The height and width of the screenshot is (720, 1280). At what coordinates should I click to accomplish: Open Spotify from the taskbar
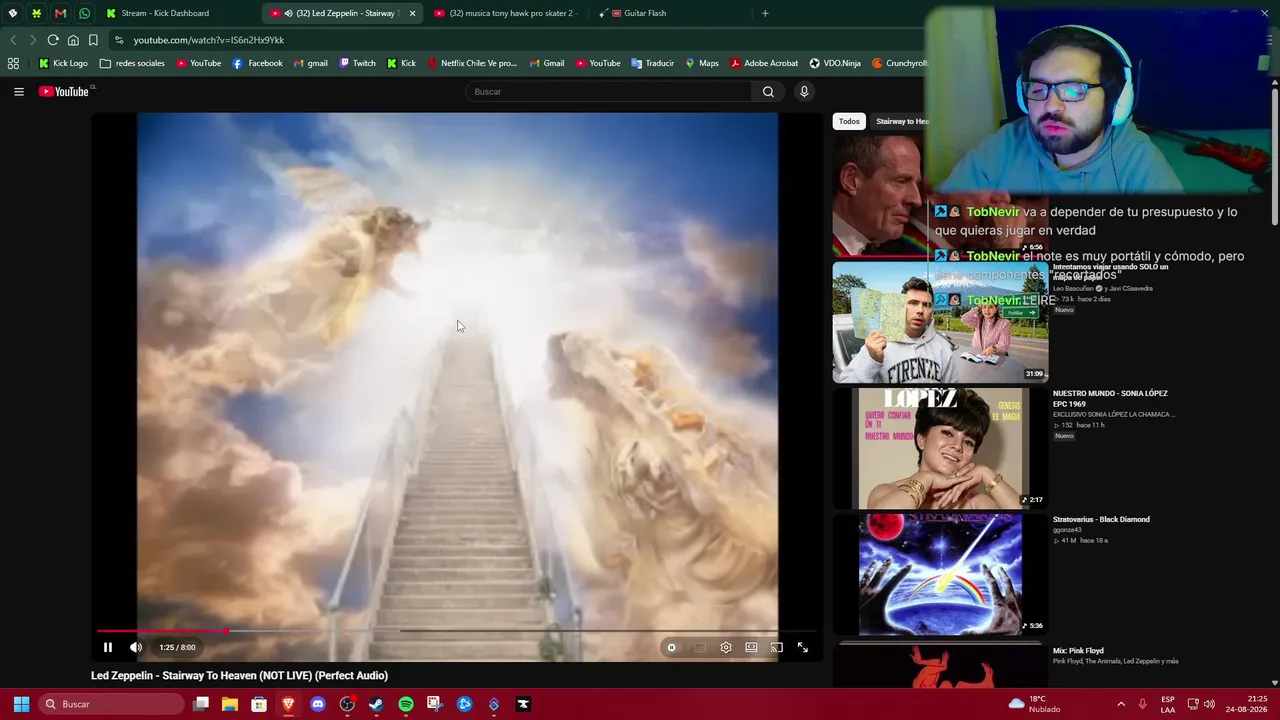[405, 704]
